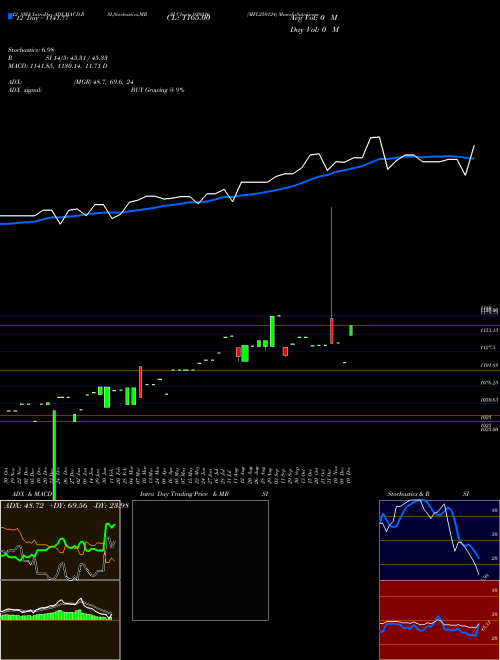The height and width of the screenshot is (660, 500).
Task: Open the ADX & MACD indicator panel
Action: pyautogui.click(x=60, y=540)
